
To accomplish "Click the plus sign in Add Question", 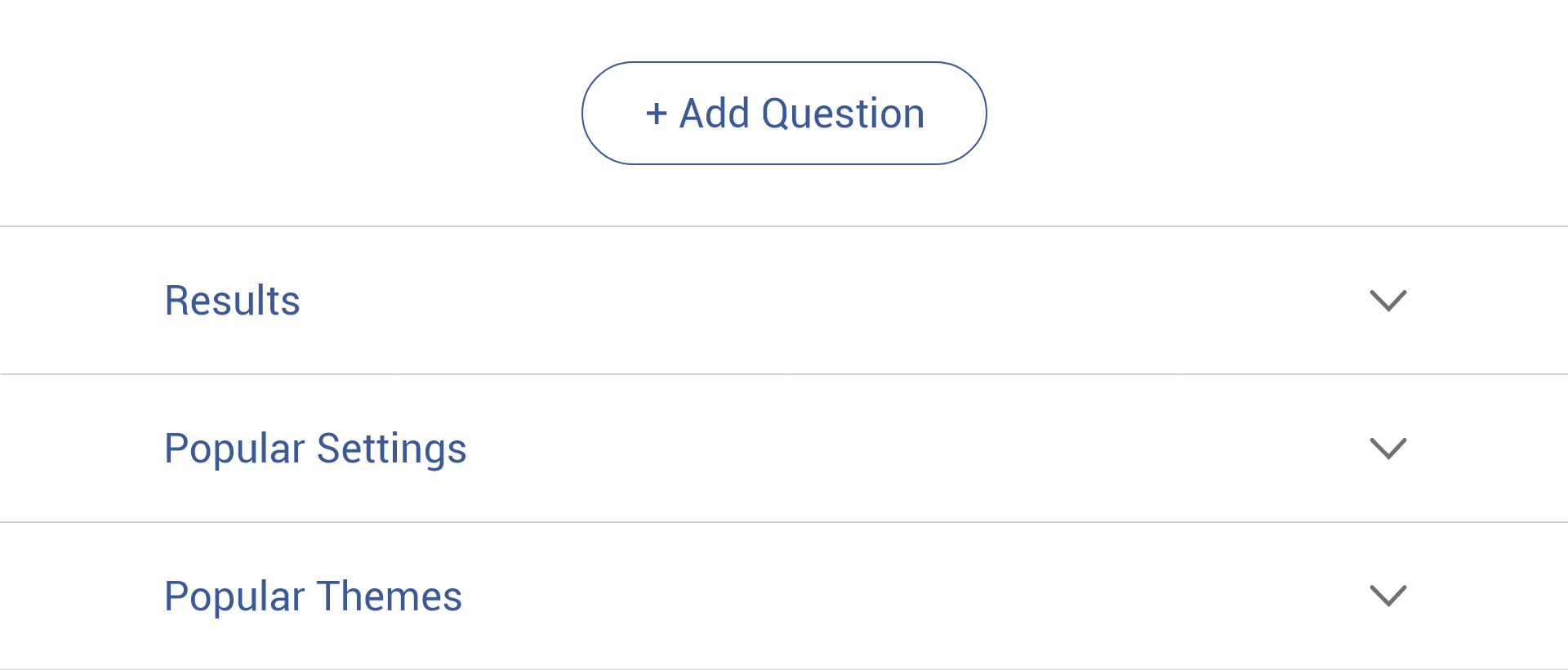I will coord(657,114).
